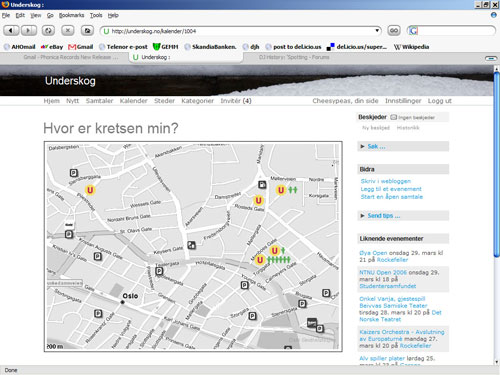Click the site identity icon in address bar
Screen dimensions: 500x375
tap(106, 31)
